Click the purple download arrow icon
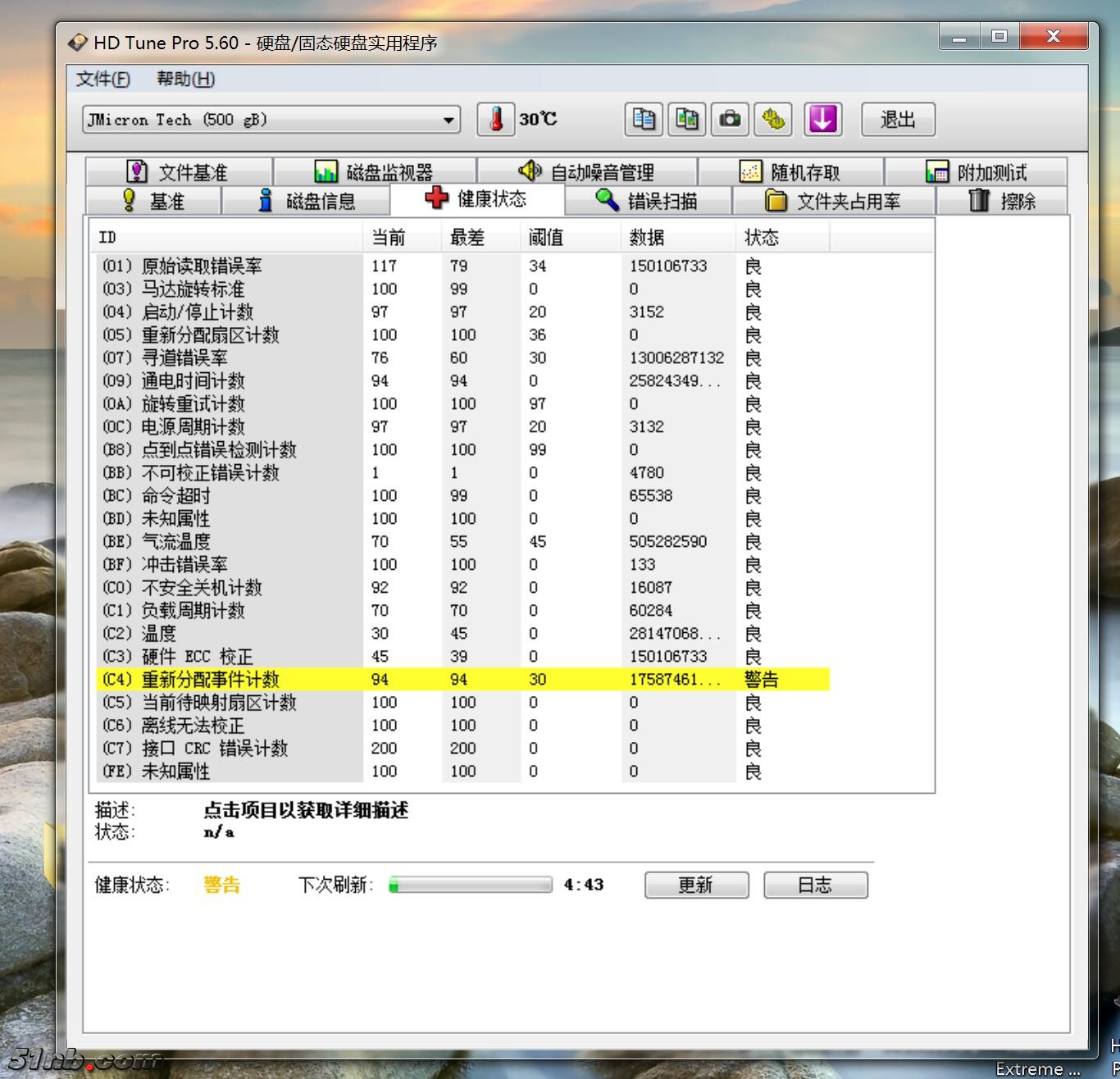 coord(823,120)
